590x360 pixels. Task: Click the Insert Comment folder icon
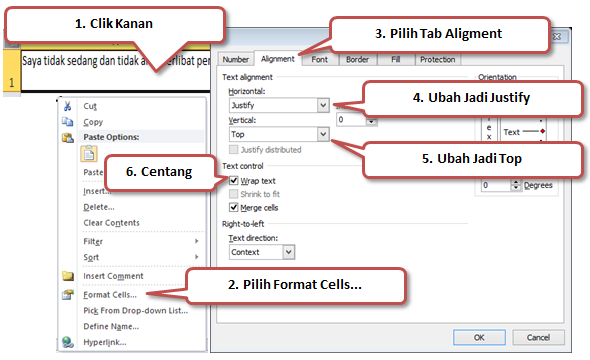68,276
